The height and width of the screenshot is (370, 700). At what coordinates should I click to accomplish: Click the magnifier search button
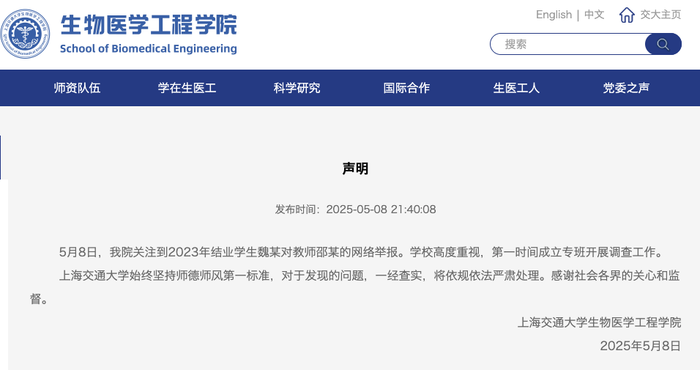(663, 44)
